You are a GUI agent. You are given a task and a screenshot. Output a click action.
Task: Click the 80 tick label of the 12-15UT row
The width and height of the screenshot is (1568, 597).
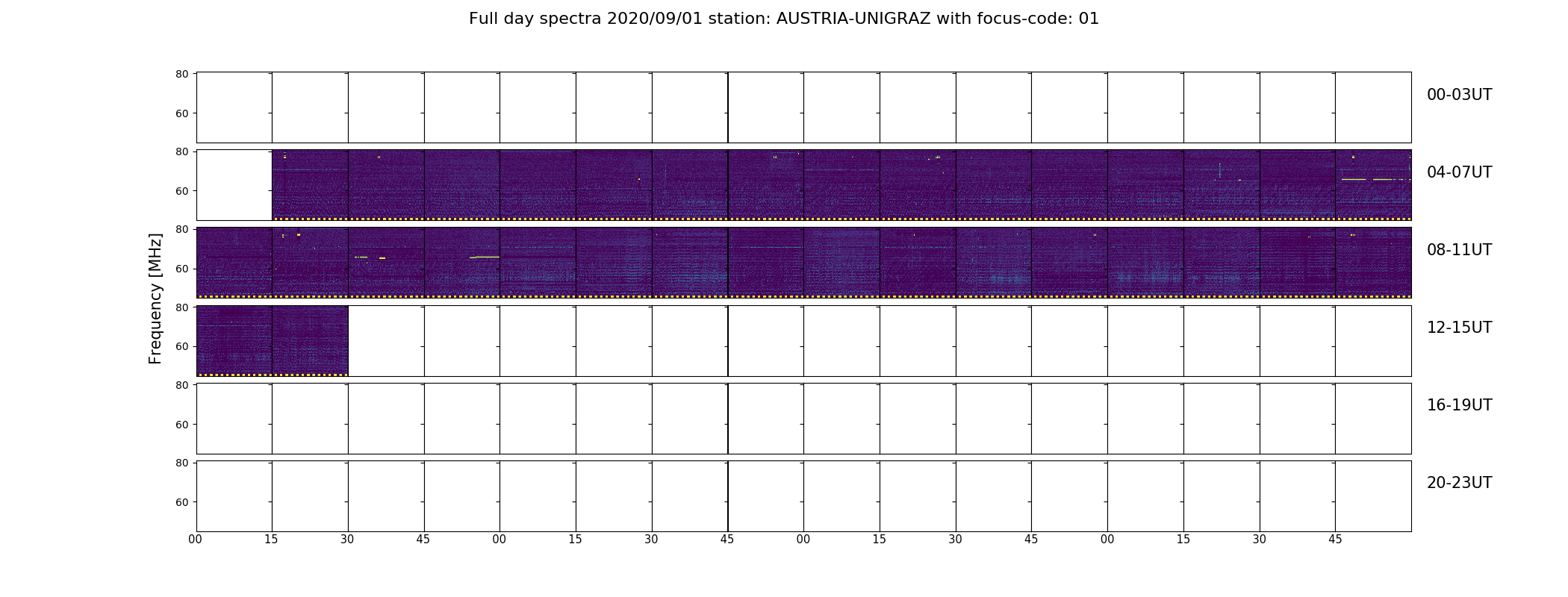(x=181, y=307)
